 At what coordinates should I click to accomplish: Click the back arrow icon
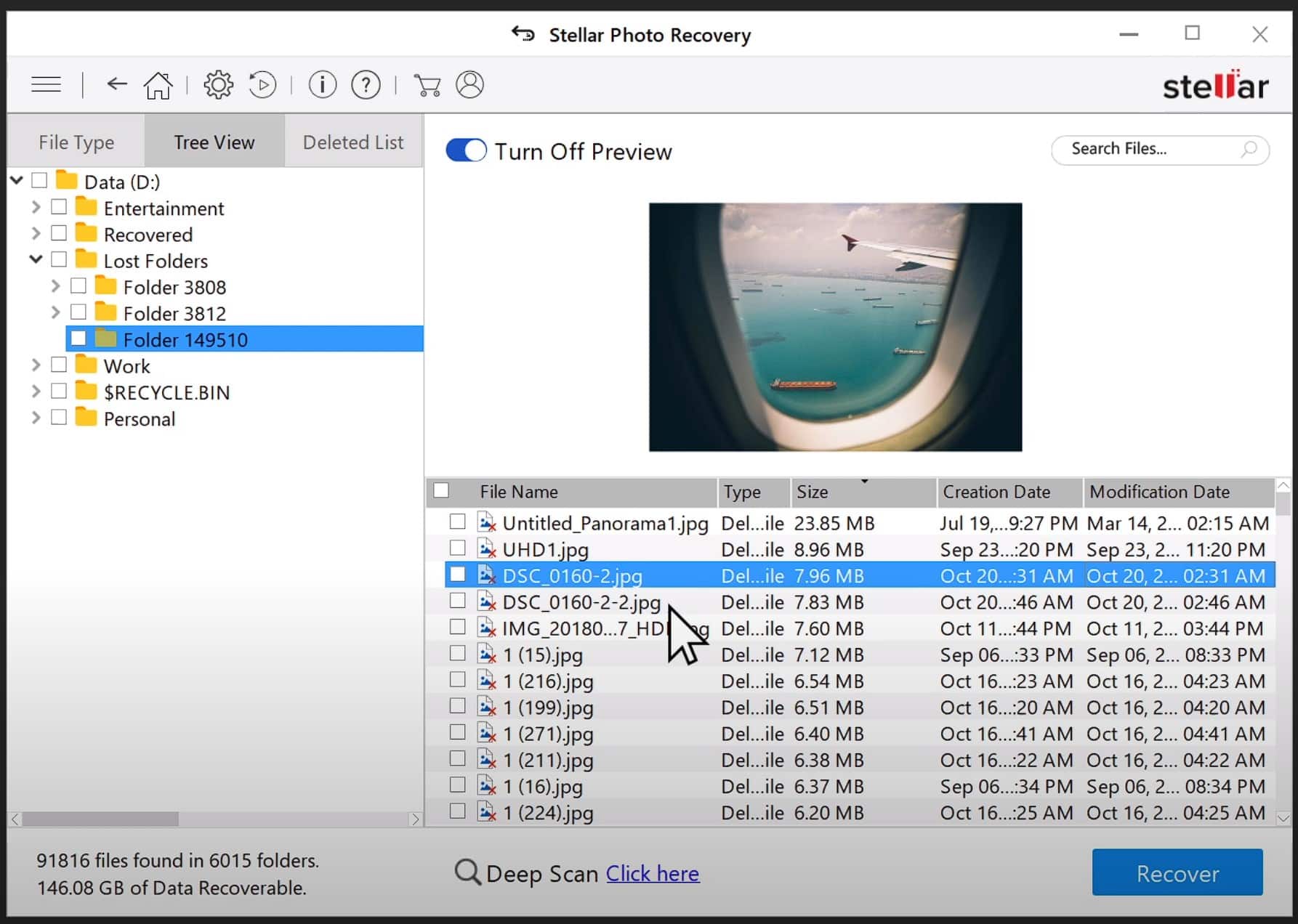117,84
